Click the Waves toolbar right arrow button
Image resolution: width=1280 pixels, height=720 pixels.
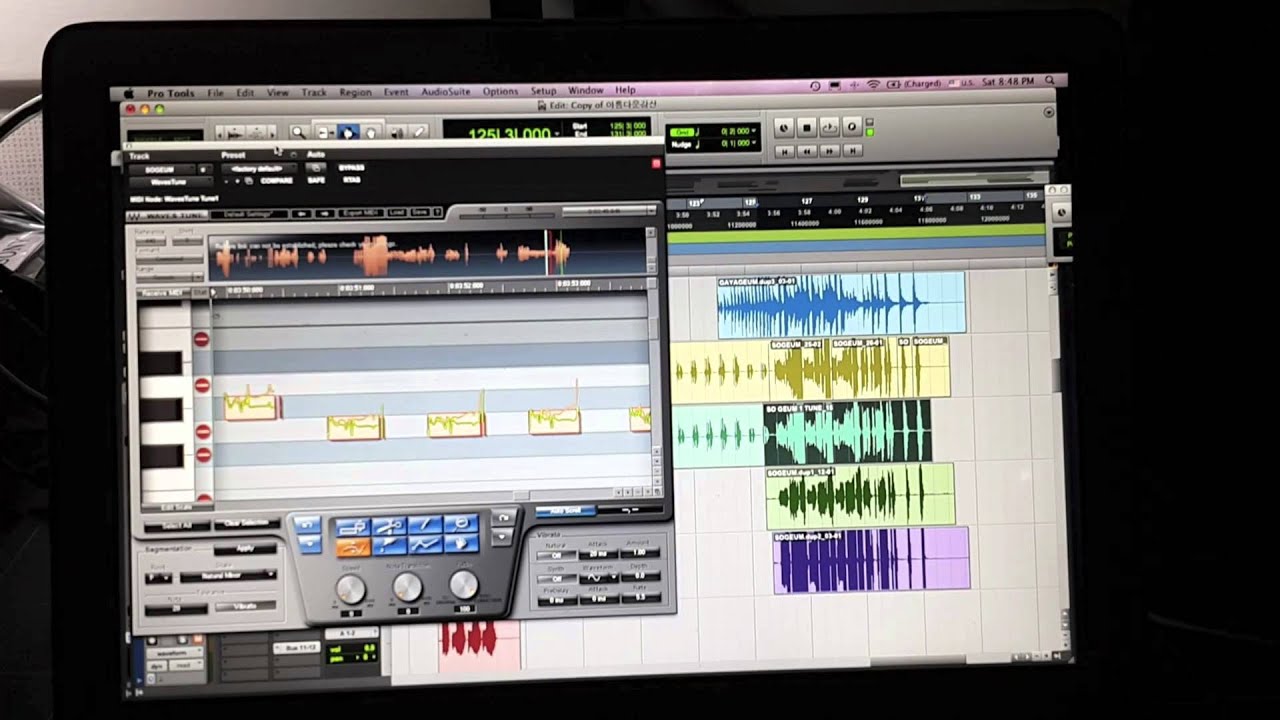[x=325, y=213]
